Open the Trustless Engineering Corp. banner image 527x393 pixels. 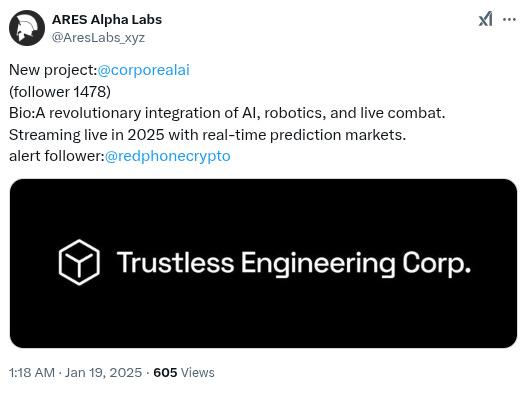264,263
